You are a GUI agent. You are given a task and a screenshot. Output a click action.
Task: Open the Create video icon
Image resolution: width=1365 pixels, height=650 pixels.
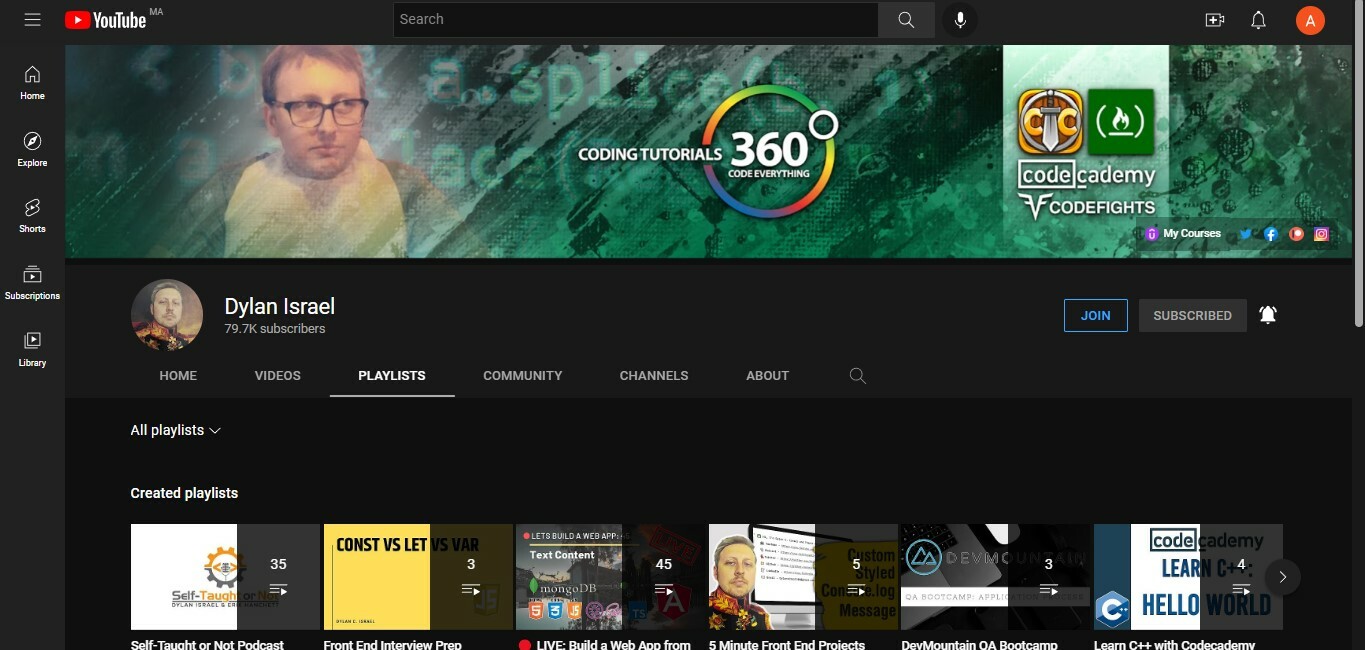(1215, 20)
